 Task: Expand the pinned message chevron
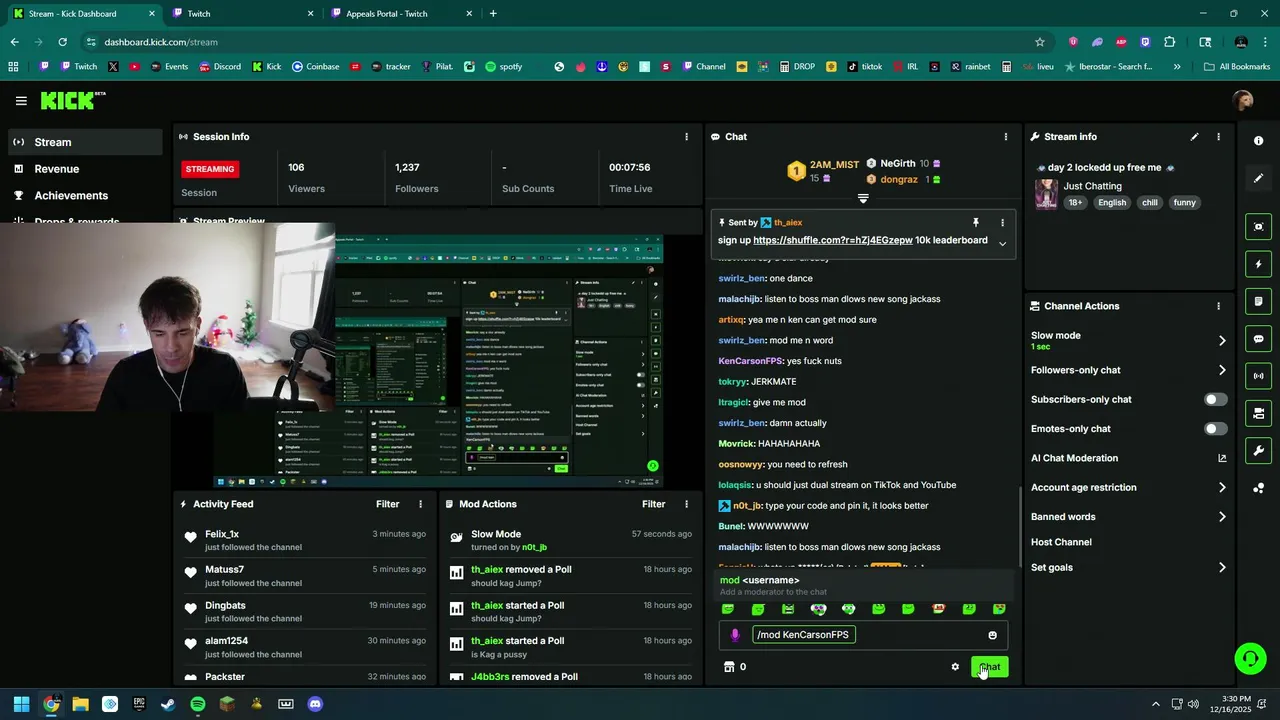coord(1002,243)
